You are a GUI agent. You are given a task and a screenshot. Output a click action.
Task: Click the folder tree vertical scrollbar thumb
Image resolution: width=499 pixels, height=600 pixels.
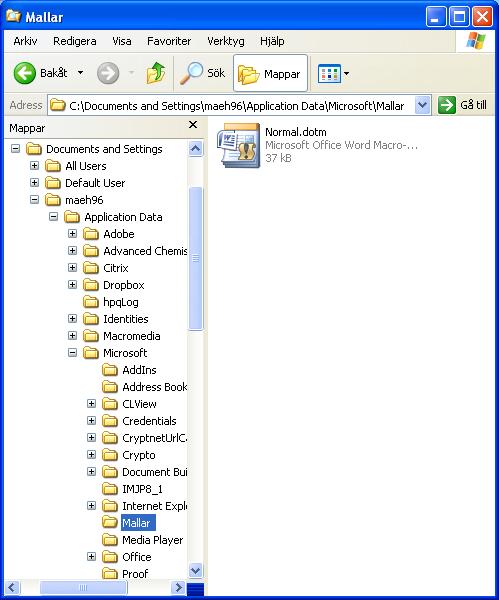click(196, 258)
